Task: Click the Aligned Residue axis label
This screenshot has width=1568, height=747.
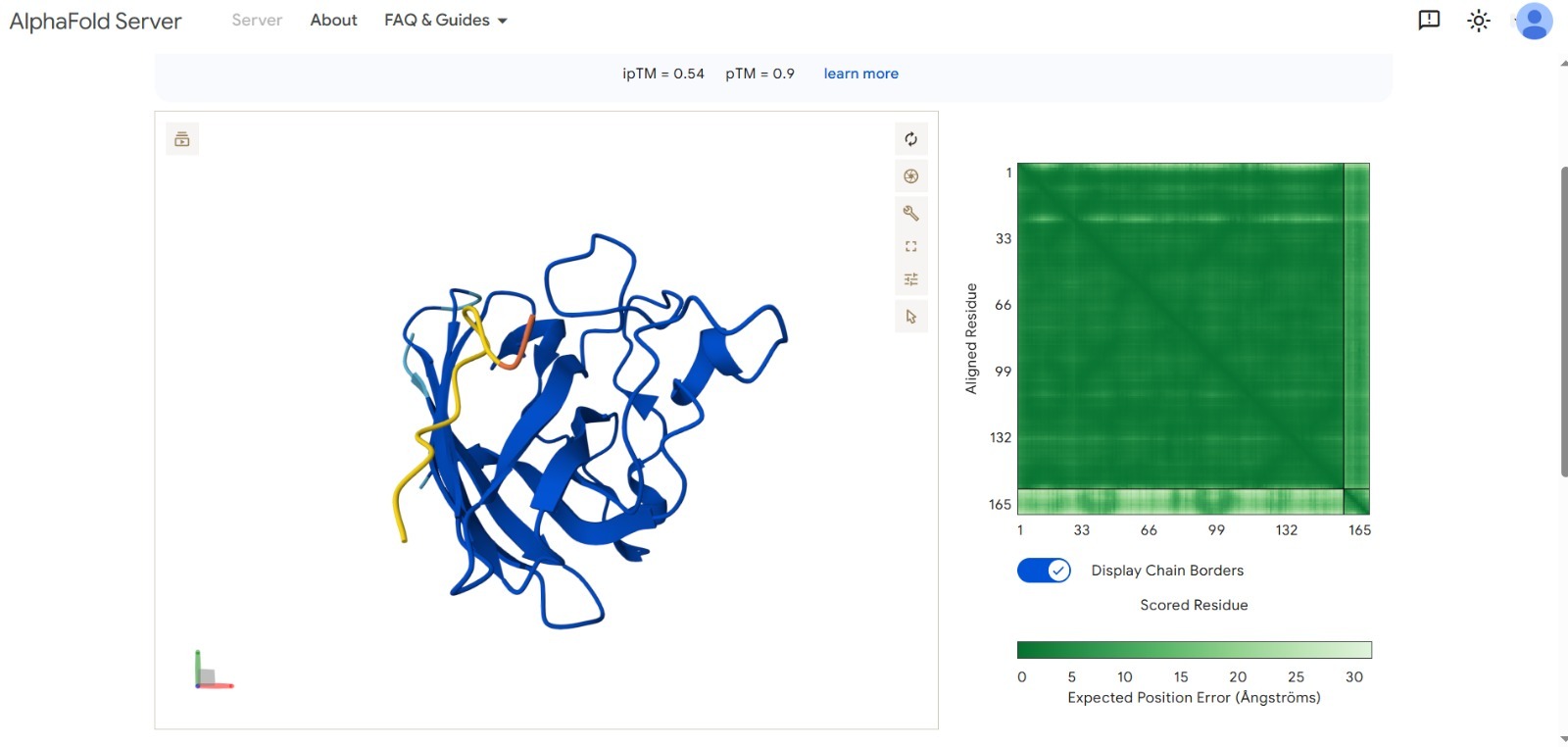Action: [971, 338]
